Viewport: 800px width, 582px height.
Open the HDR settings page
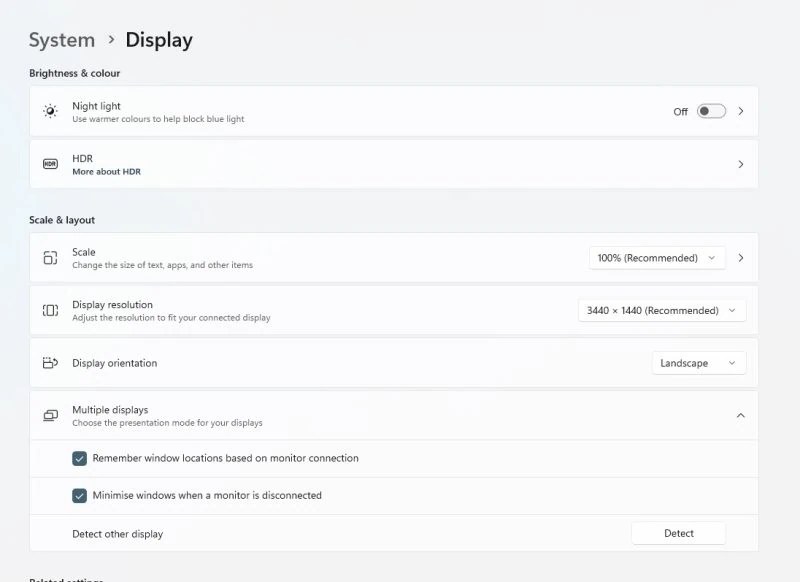pos(741,163)
